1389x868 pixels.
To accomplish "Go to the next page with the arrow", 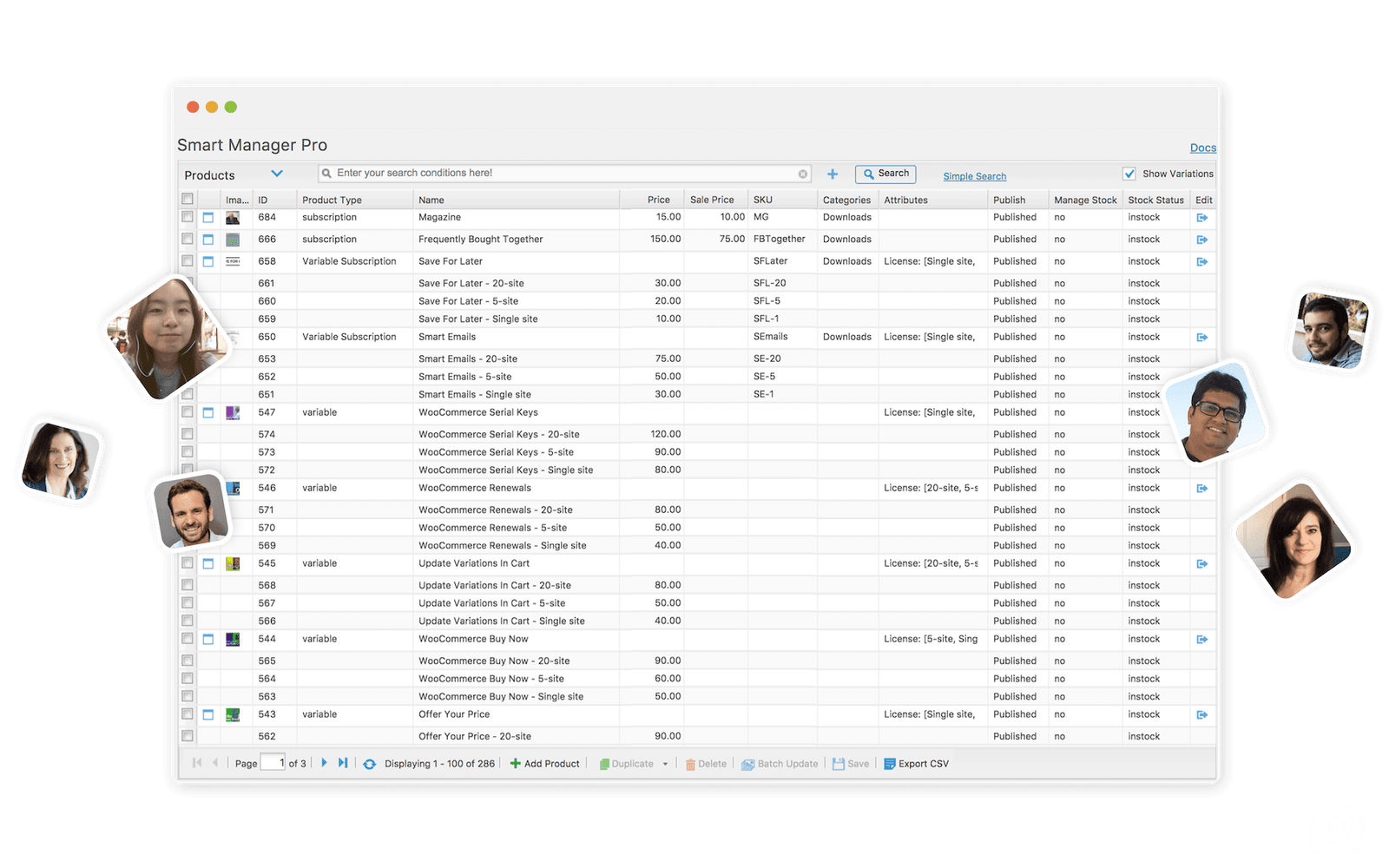I will (324, 763).
